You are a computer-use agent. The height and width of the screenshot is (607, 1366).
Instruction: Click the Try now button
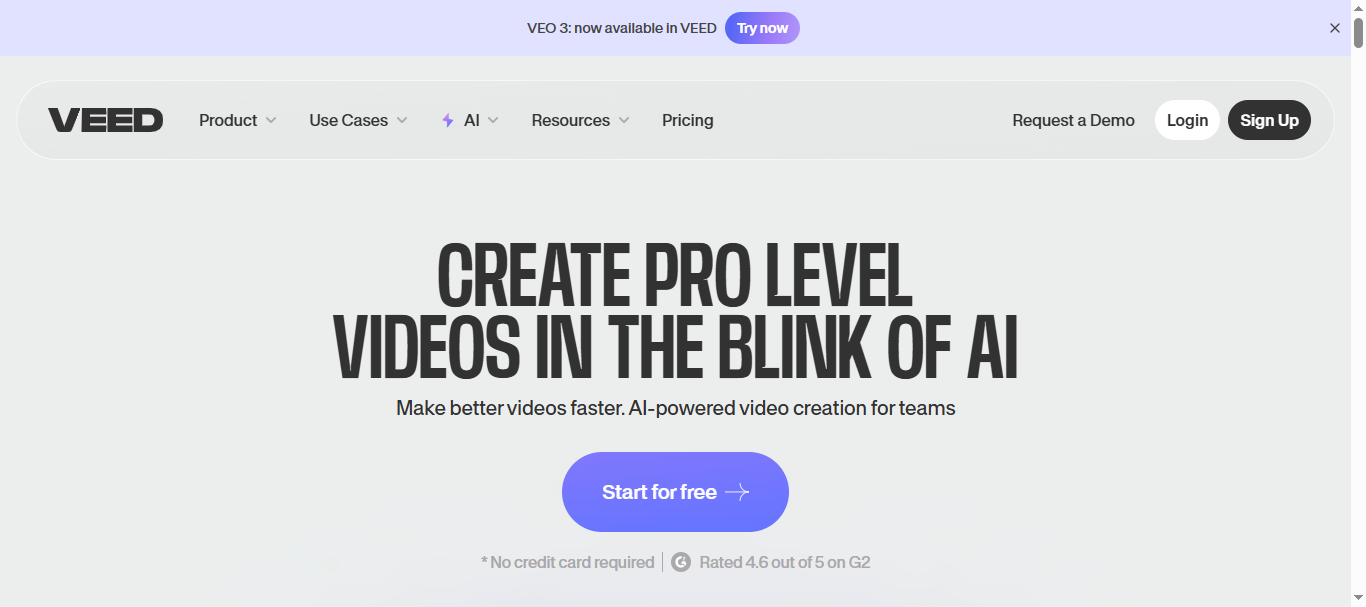(x=762, y=28)
